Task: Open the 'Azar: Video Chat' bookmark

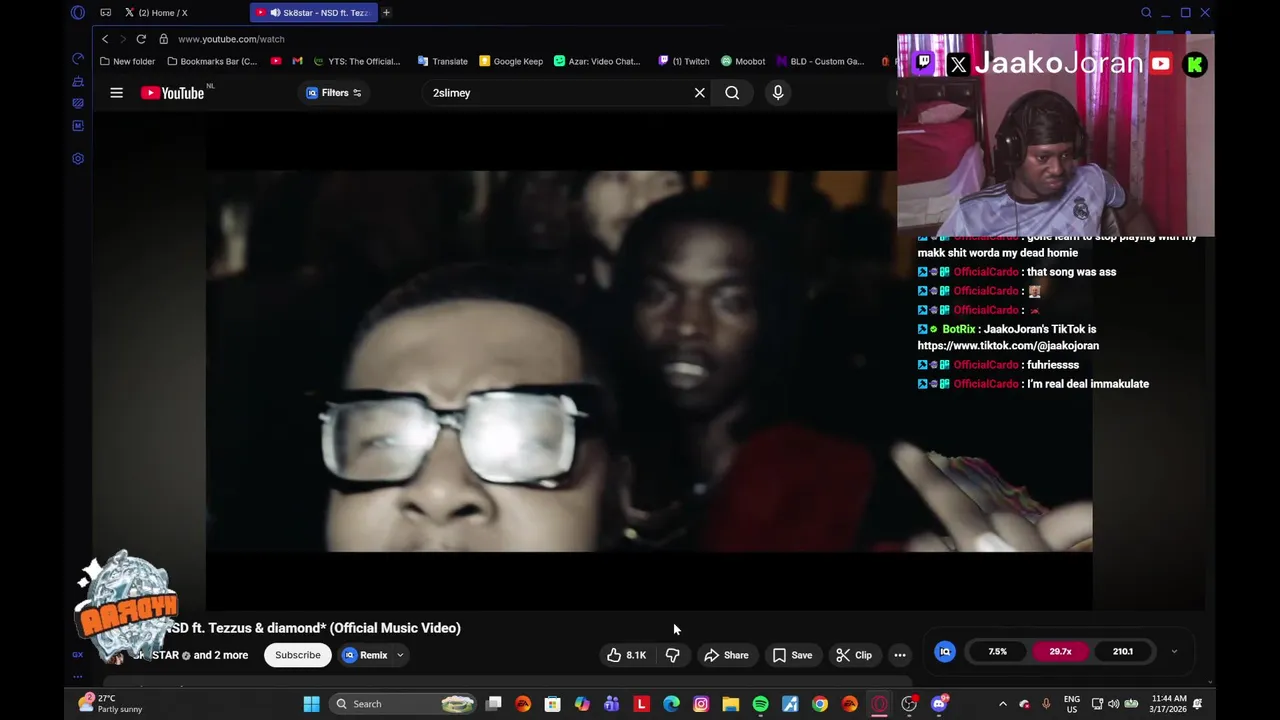Action: pyautogui.click(x=597, y=61)
